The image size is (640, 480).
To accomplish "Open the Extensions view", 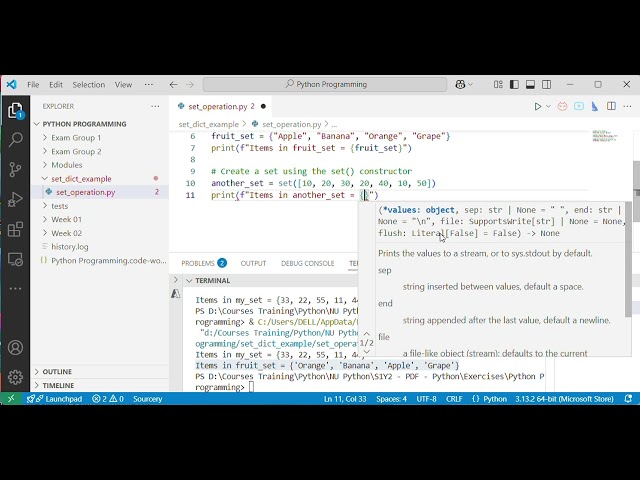I will pos(15,229).
